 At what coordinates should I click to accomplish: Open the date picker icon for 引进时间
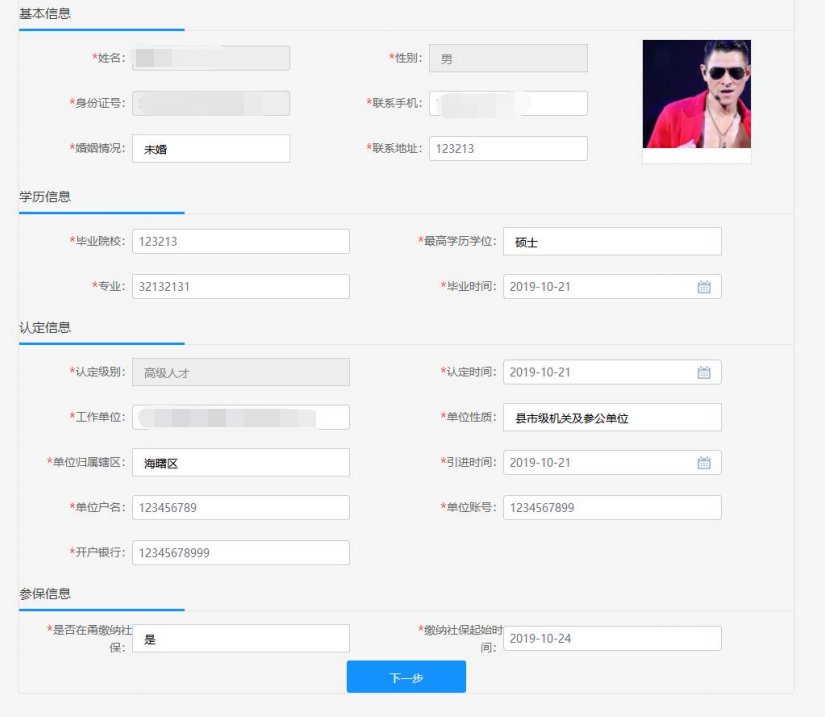click(x=703, y=463)
